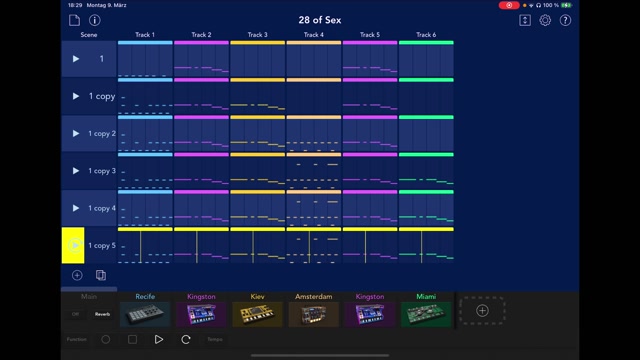Play scene 1 copy
Screen dimensions: 640x360
[x=76, y=96]
